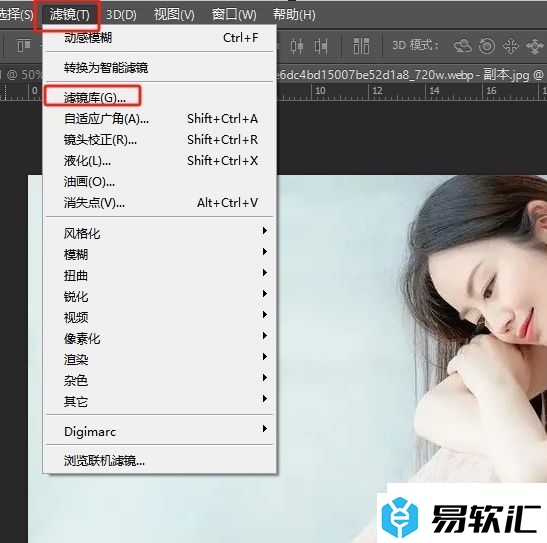Expand the Digimarc submenu

(x=160, y=431)
